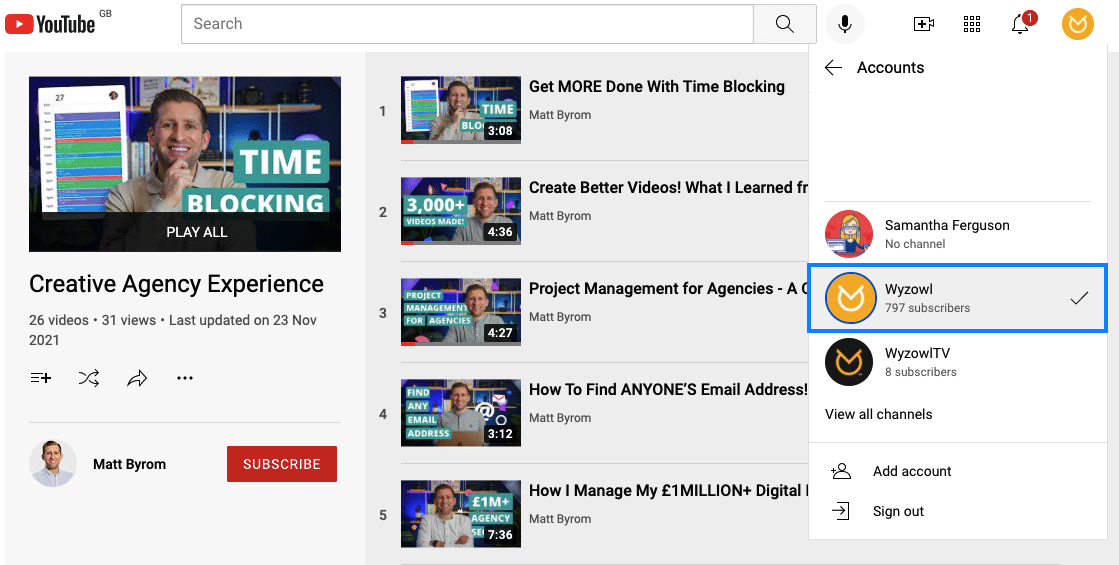Switch to the WyzowlTV channel

tap(957, 362)
